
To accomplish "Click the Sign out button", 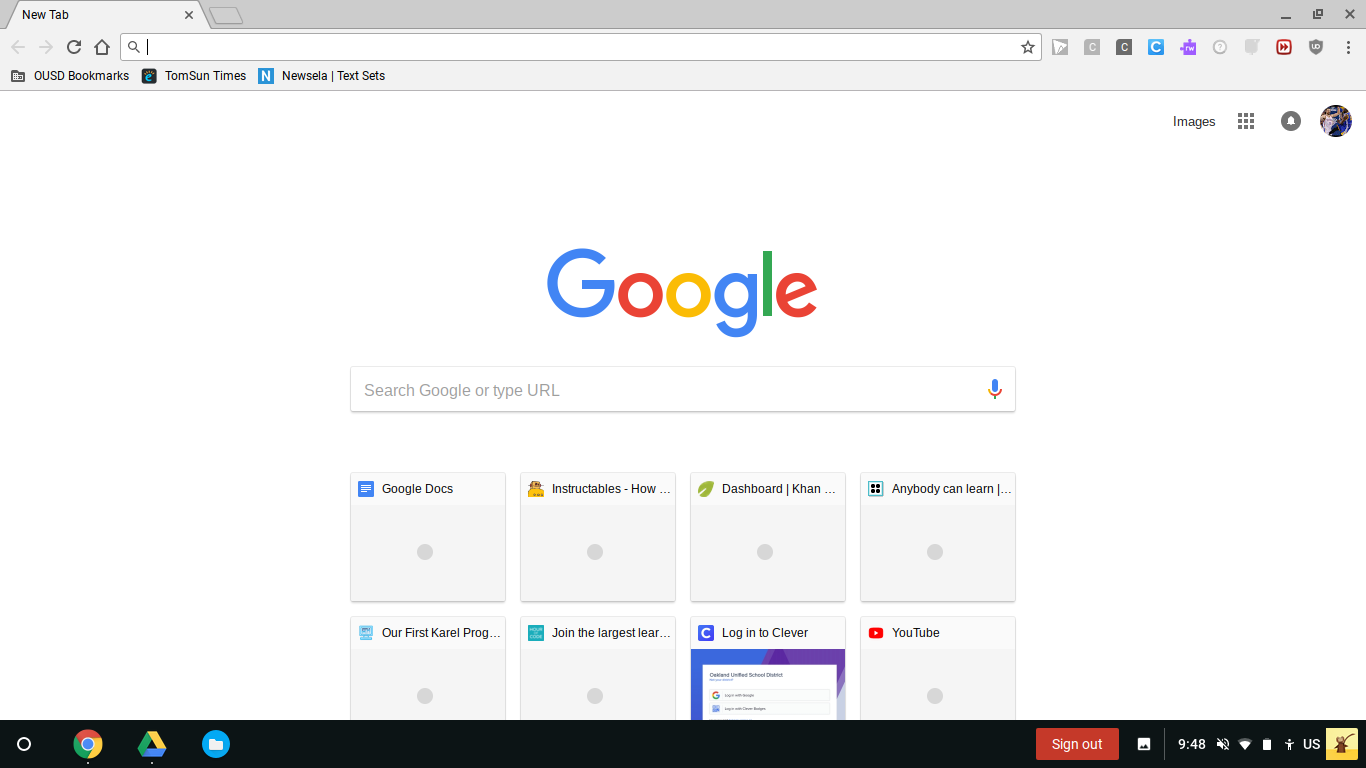I will [1077, 744].
